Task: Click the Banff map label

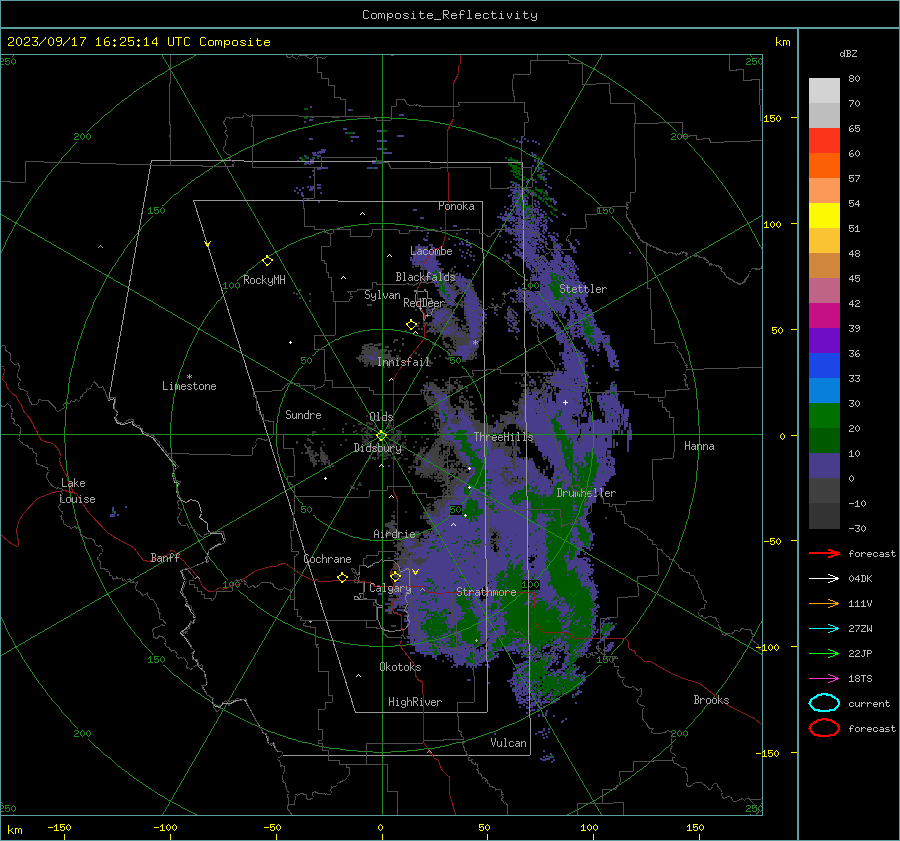Action: coord(165,557)
